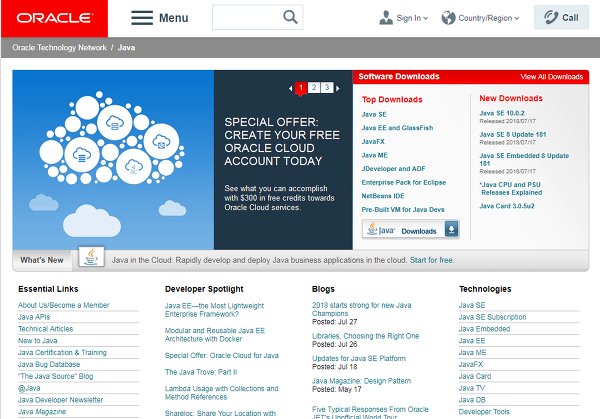The height and width of the screenshot is (419, 600).
Task: Open Java Embedded technology link
Action: click(484, 329)
